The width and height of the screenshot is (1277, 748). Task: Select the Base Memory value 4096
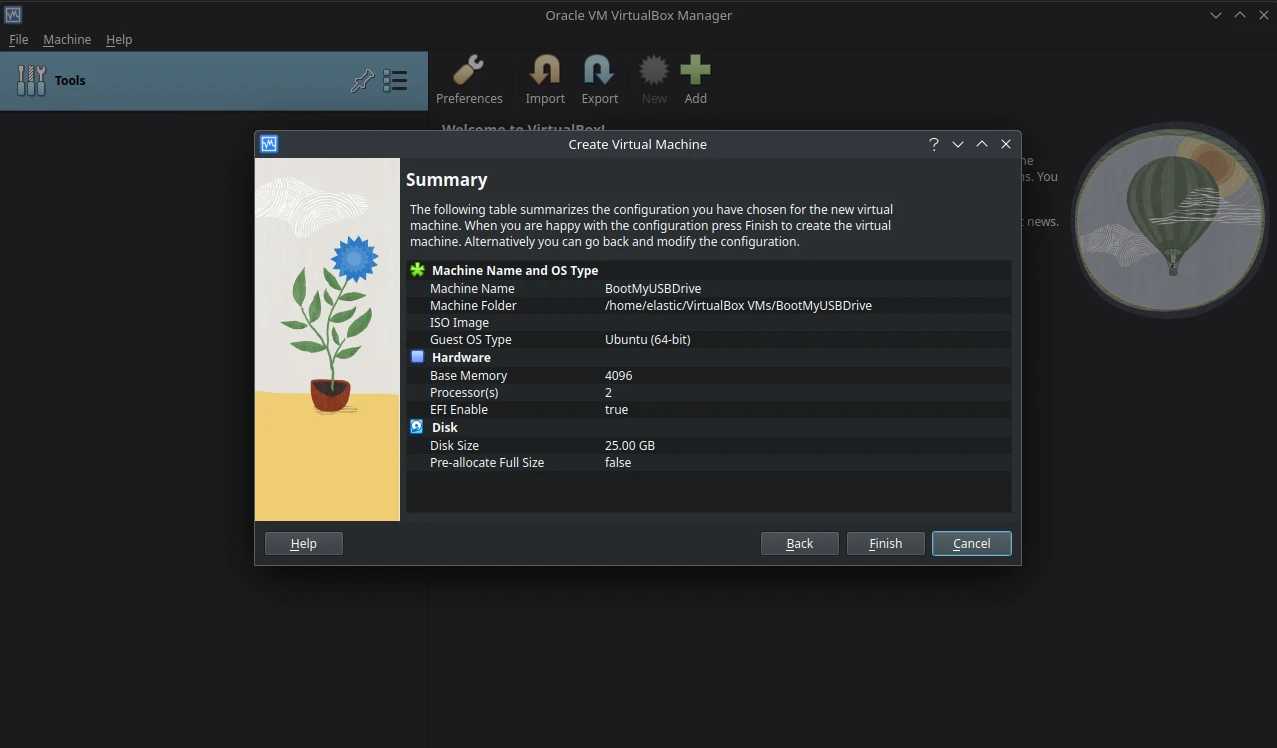tap(619, 375)
